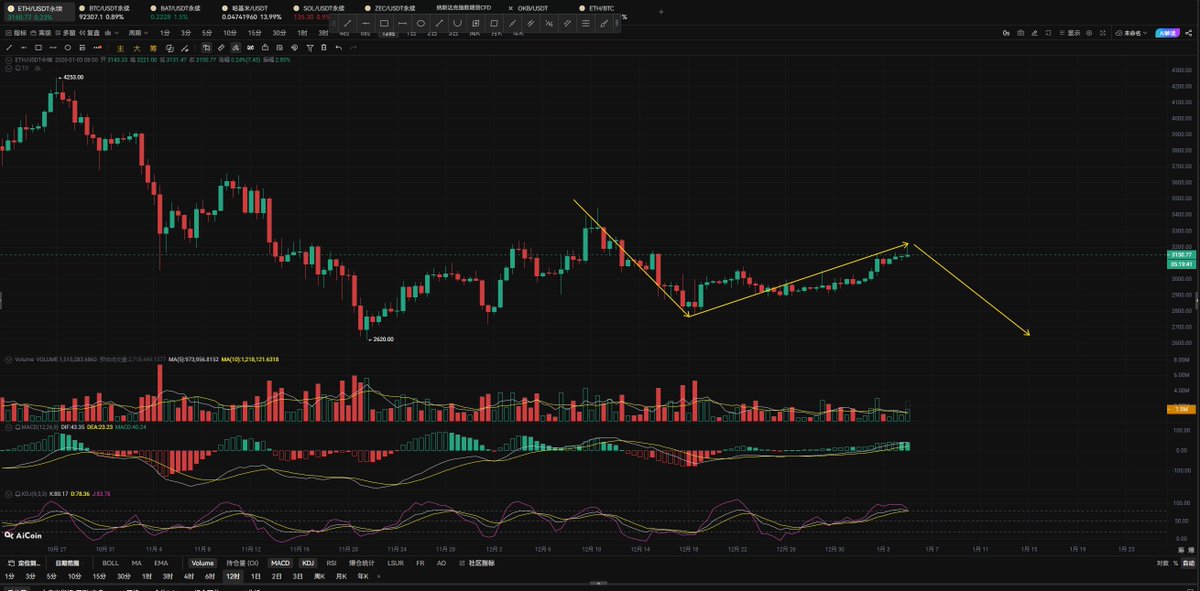Select the line tool in left drawing row

pyautogui.click(x=10, y=48)
